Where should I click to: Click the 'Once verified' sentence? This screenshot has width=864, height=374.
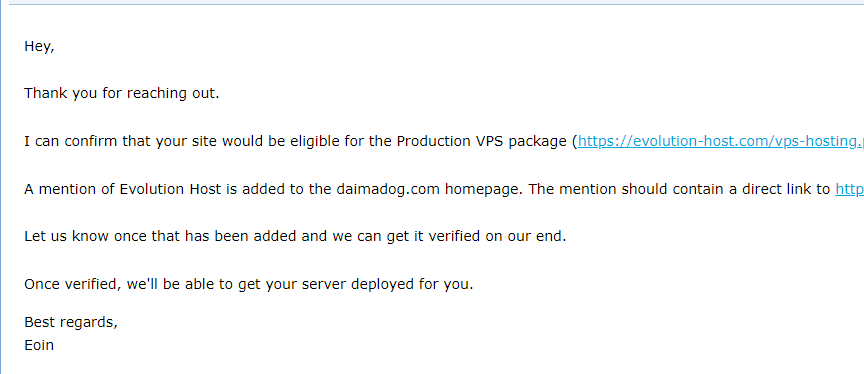[x=249, y=285]
